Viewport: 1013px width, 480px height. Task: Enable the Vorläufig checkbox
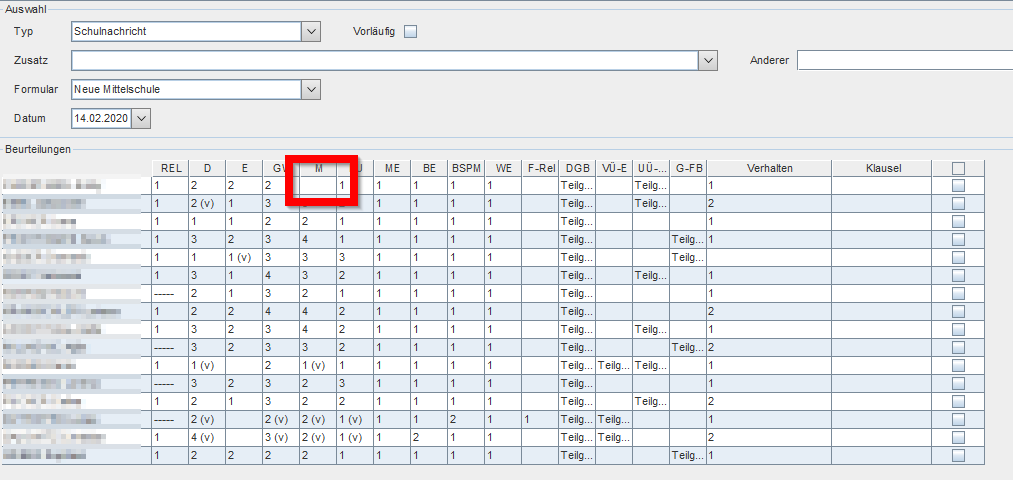point(410,32)
